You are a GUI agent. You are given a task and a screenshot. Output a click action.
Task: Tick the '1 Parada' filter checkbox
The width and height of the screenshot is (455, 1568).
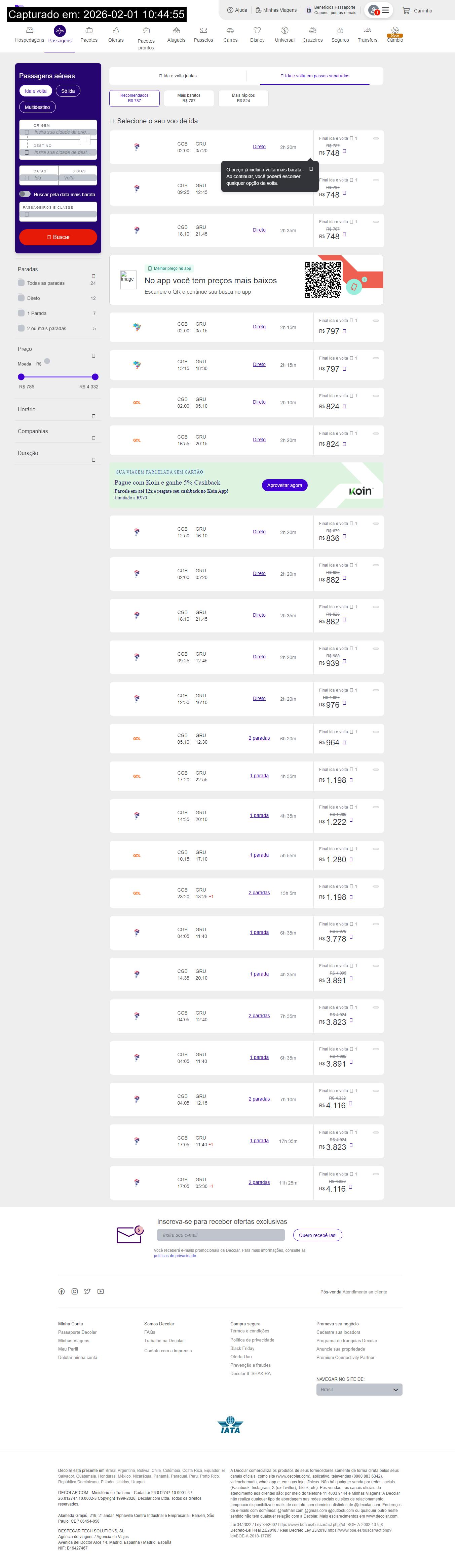(x=22, y=314)
